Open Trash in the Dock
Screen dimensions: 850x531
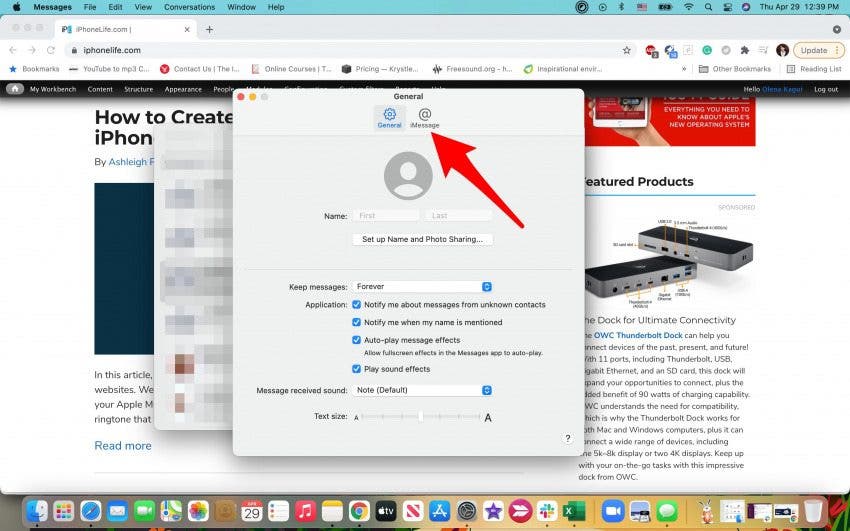pos(813,510)
